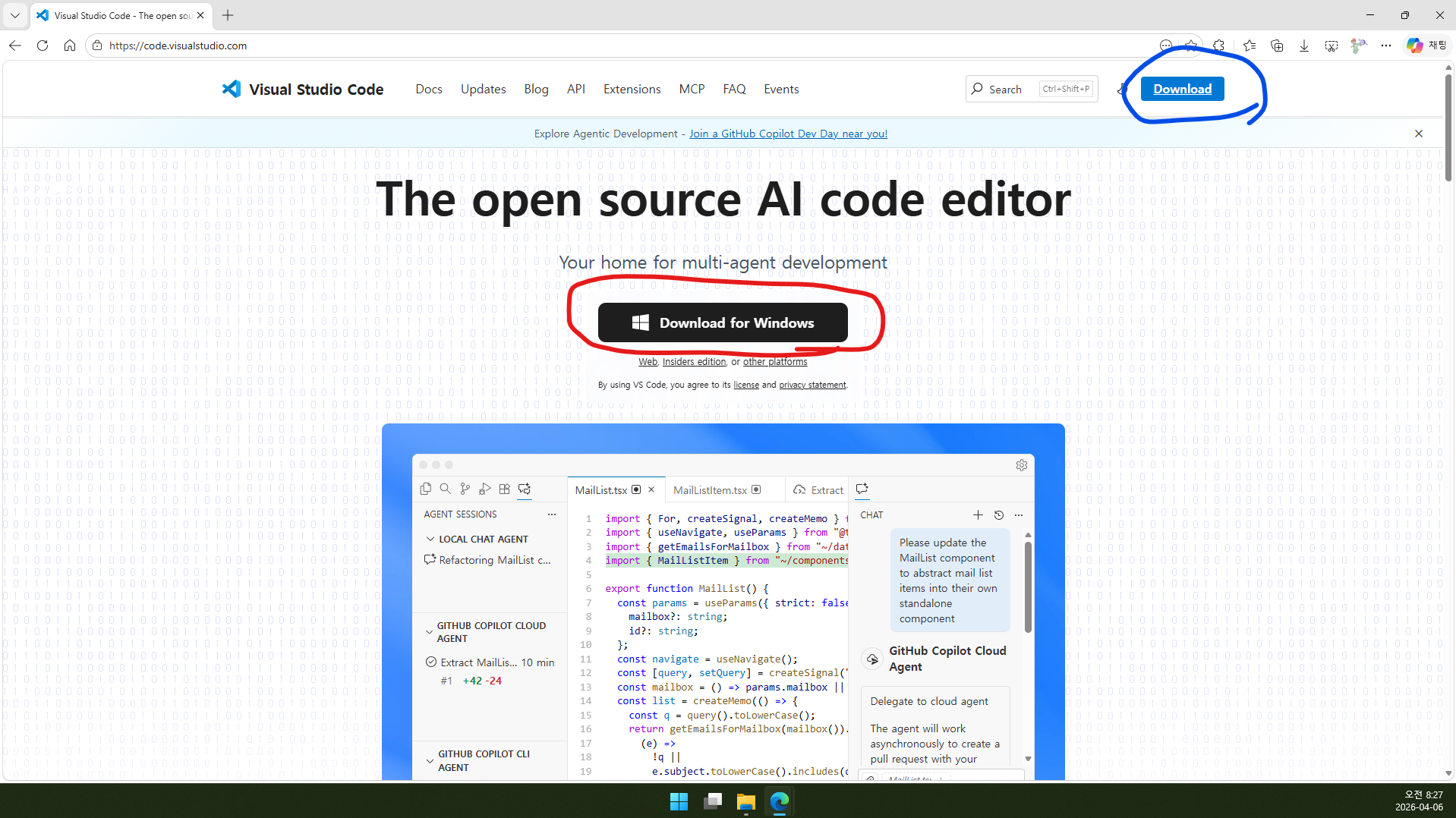Select the Extract editor tab

pyautogui.click(x=818, y=490)
